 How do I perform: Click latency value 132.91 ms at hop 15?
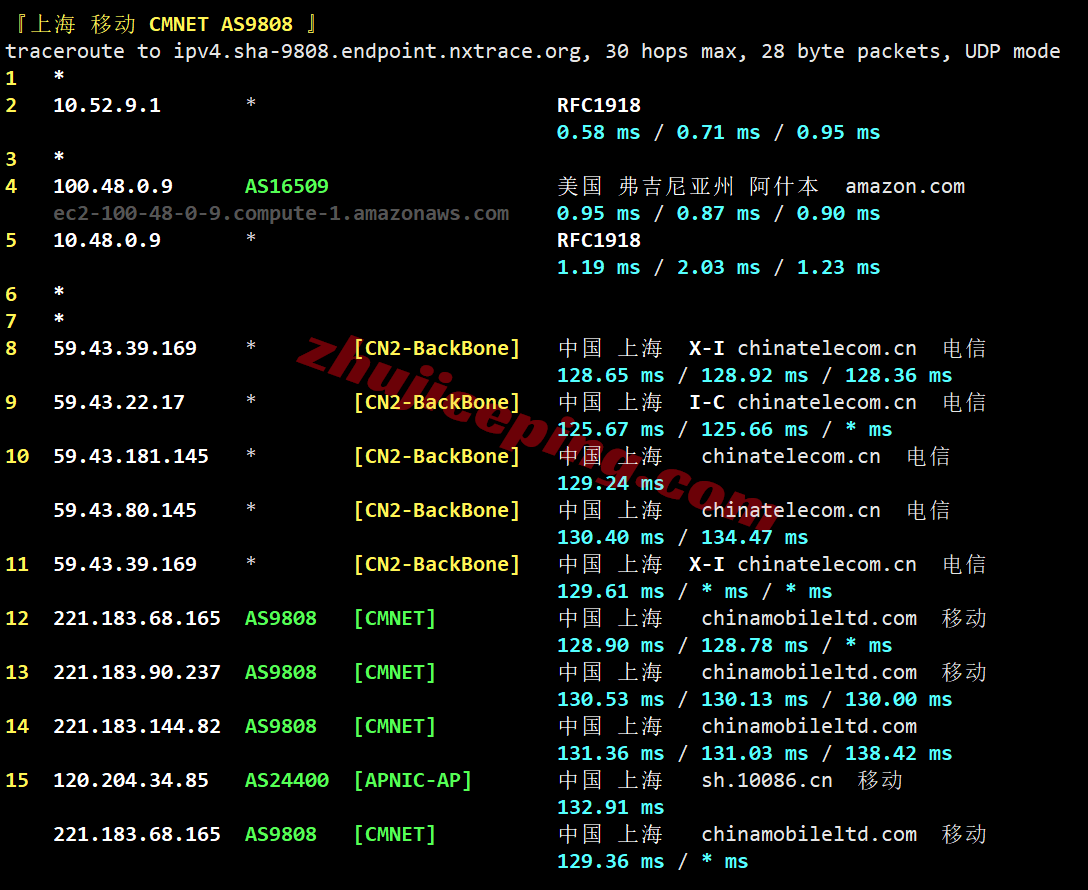pos(611,808)
